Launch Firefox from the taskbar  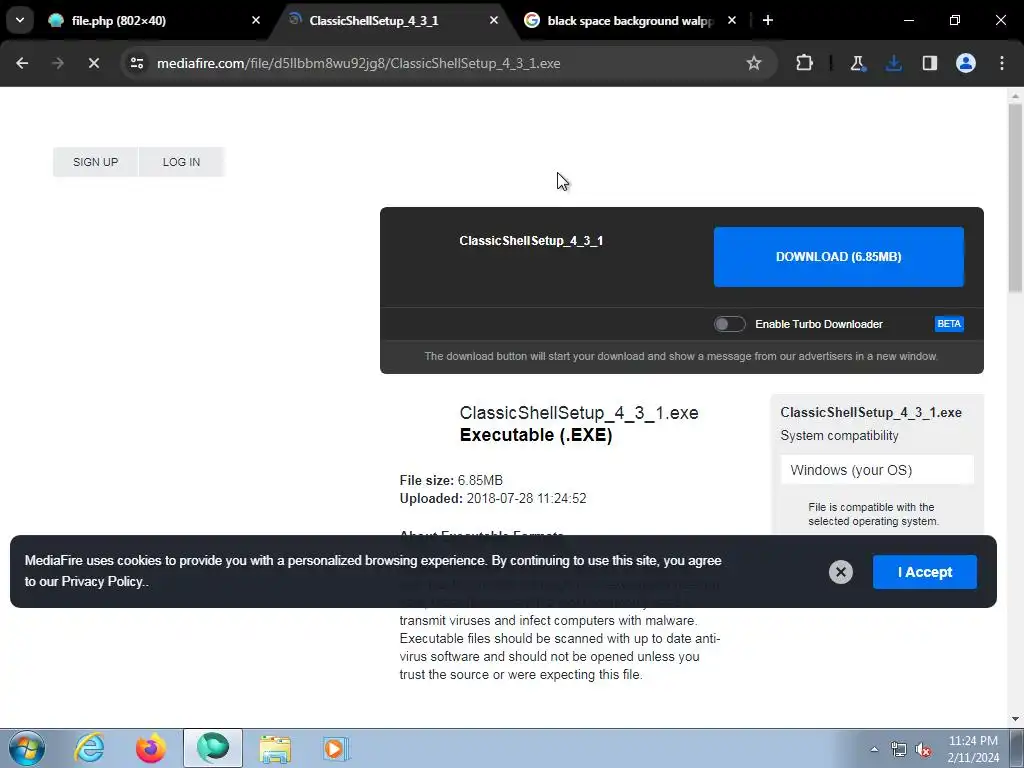point(150,748)
